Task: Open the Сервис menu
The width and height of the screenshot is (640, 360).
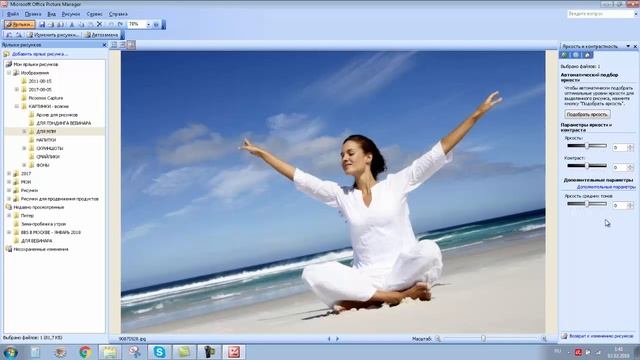Action: 94,14
